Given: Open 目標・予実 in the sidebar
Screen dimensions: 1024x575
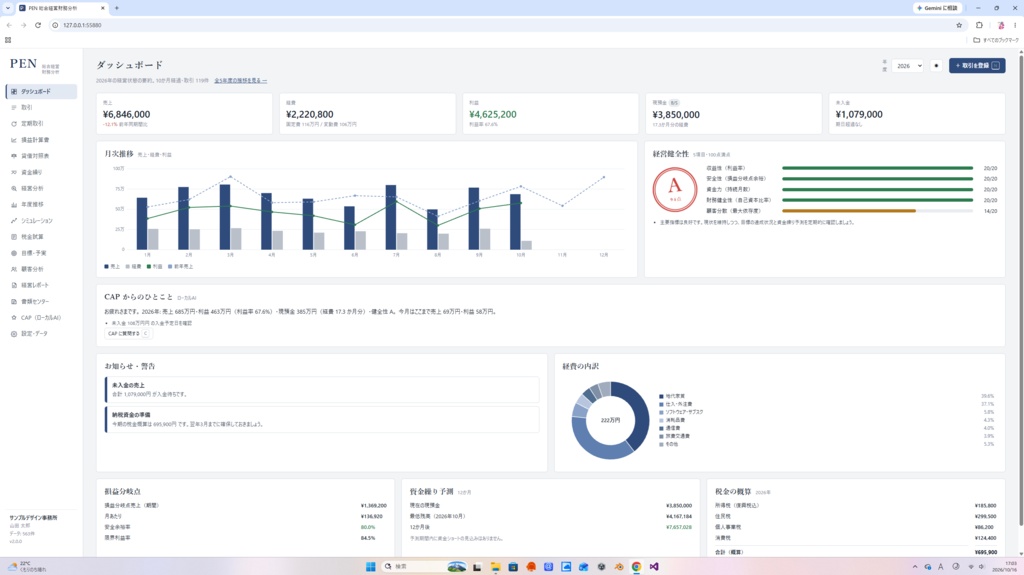Looking at the screenshot, I should 41,253.
